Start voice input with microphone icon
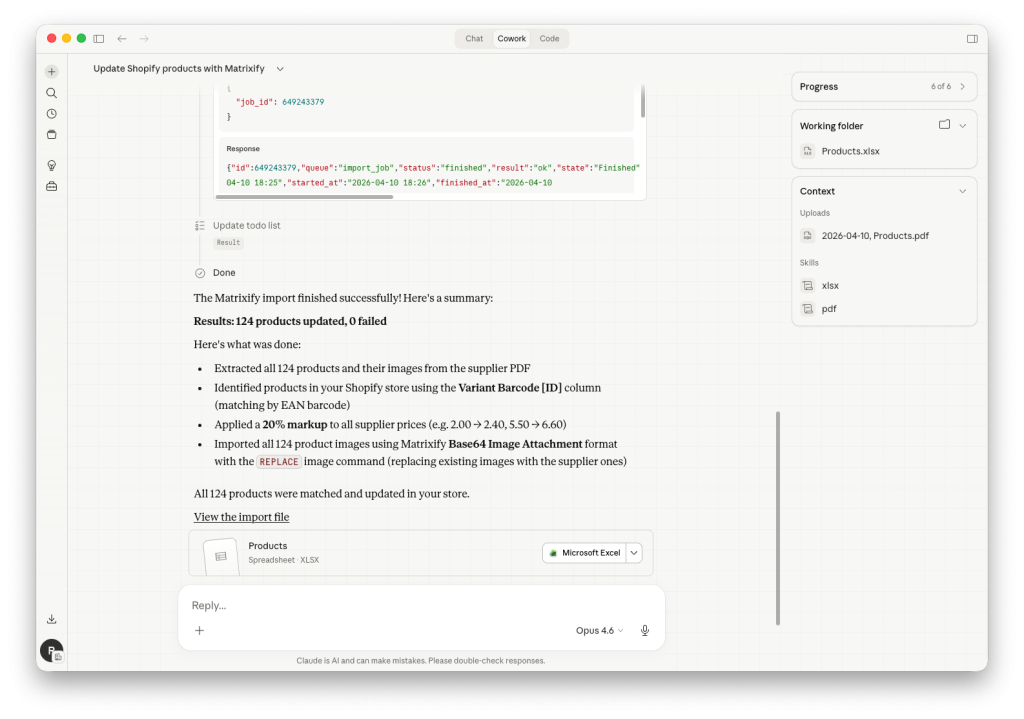Screen dimensions: 1024x719 tap(645, 631)
